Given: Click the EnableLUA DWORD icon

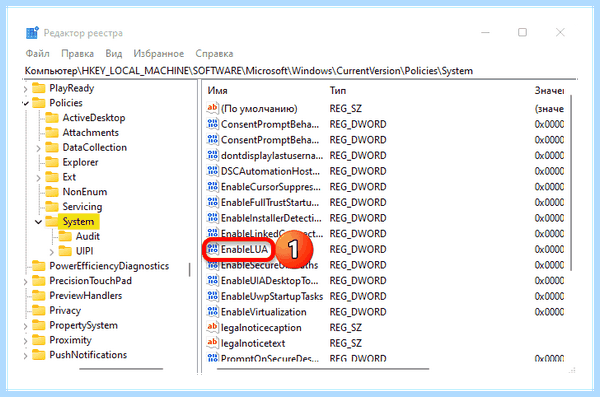Looking at the screenshot, I should (x=212, y=249).
